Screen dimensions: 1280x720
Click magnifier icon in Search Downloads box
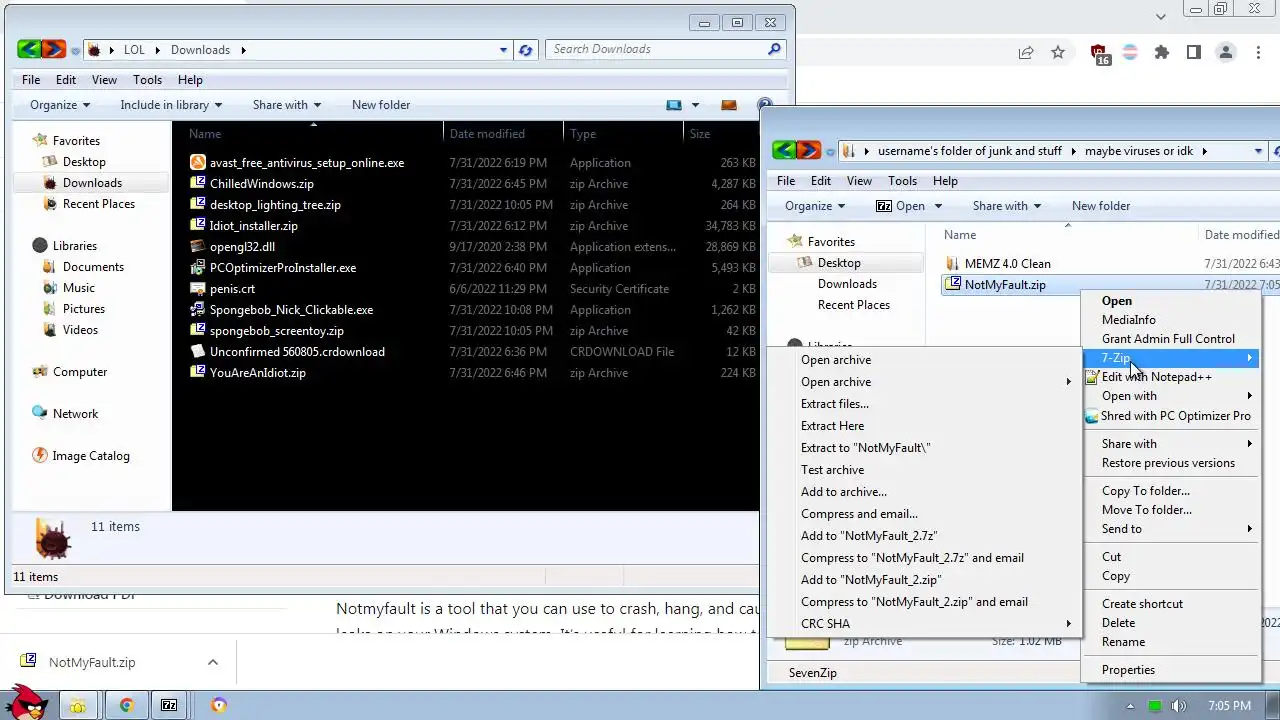click(774, 49)
